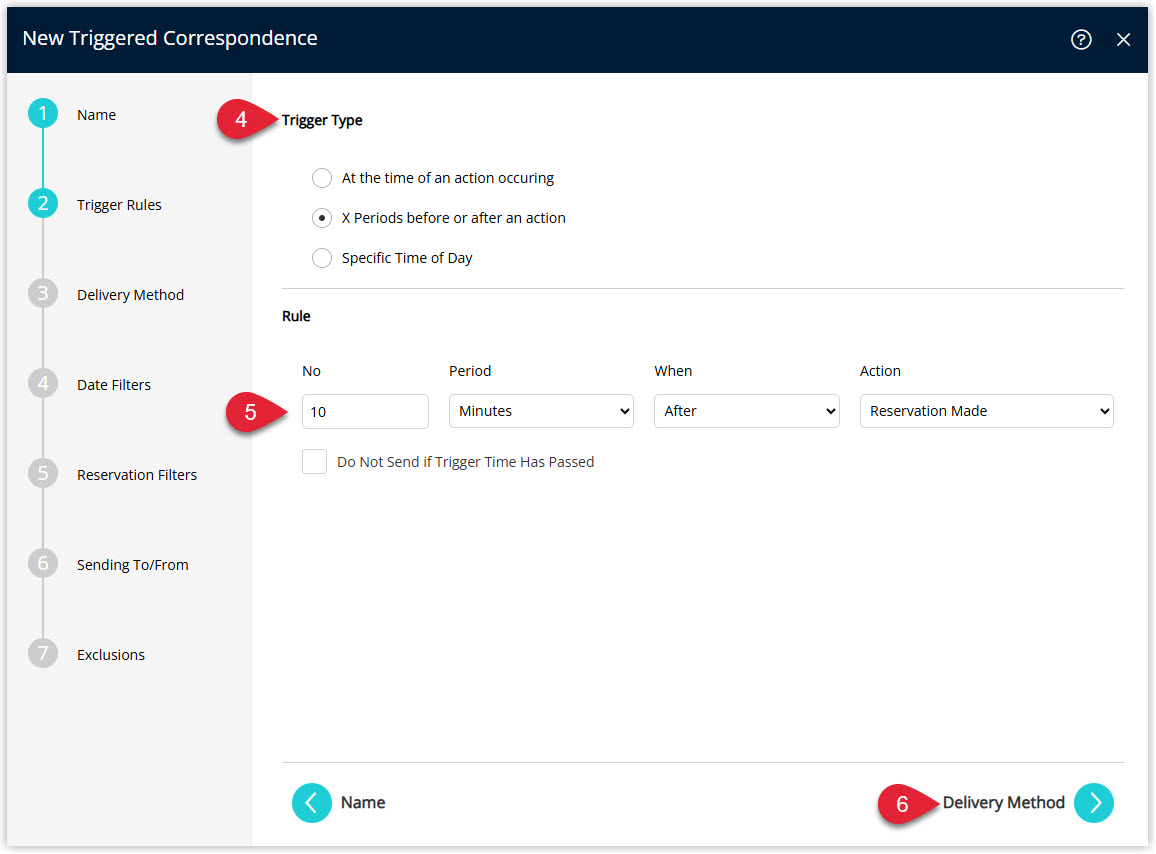Tick 'Do Not Send if Trigger Time Has Passed'
Image resolution: width=1156 pixels, height=854 pixels.
[x=314, y=462]
